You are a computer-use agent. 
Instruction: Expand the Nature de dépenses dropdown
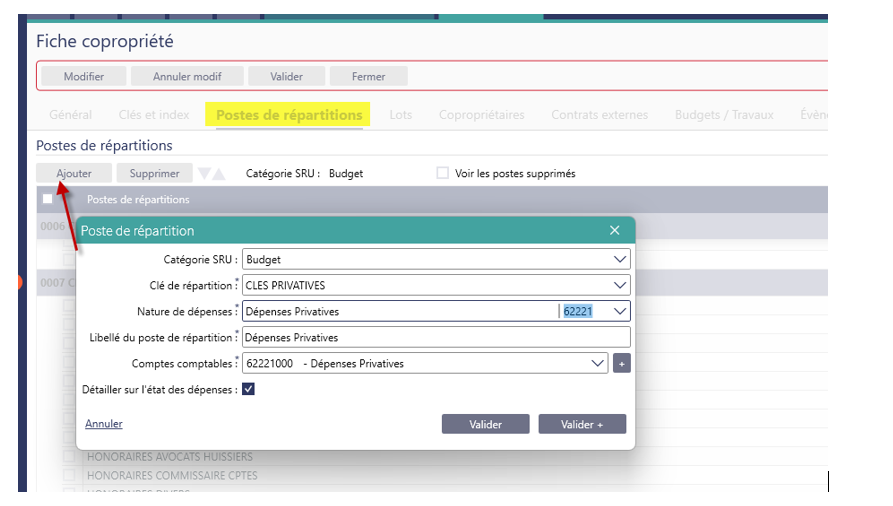(x=619, y=311)
